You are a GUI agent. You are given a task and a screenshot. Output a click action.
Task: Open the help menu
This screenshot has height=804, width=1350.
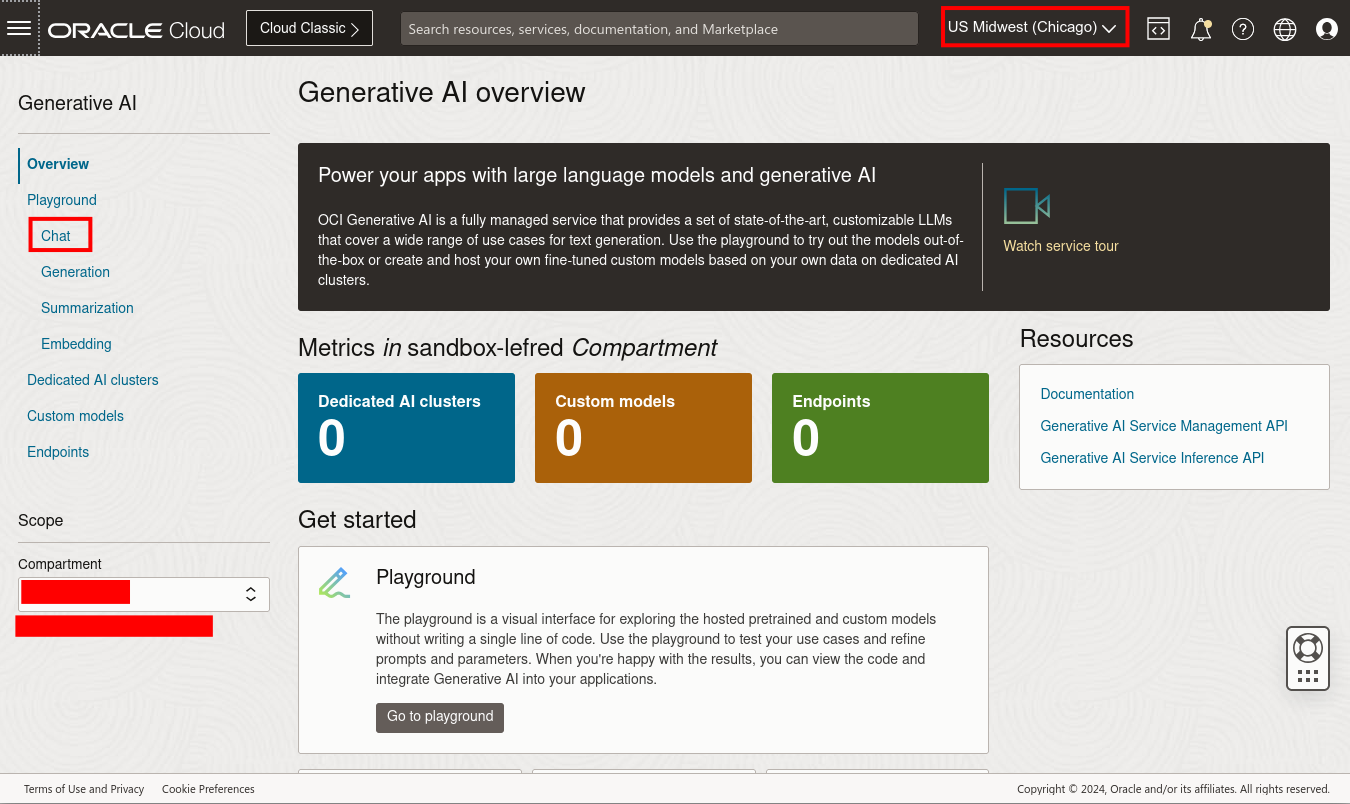click(x=1243, y=28)
